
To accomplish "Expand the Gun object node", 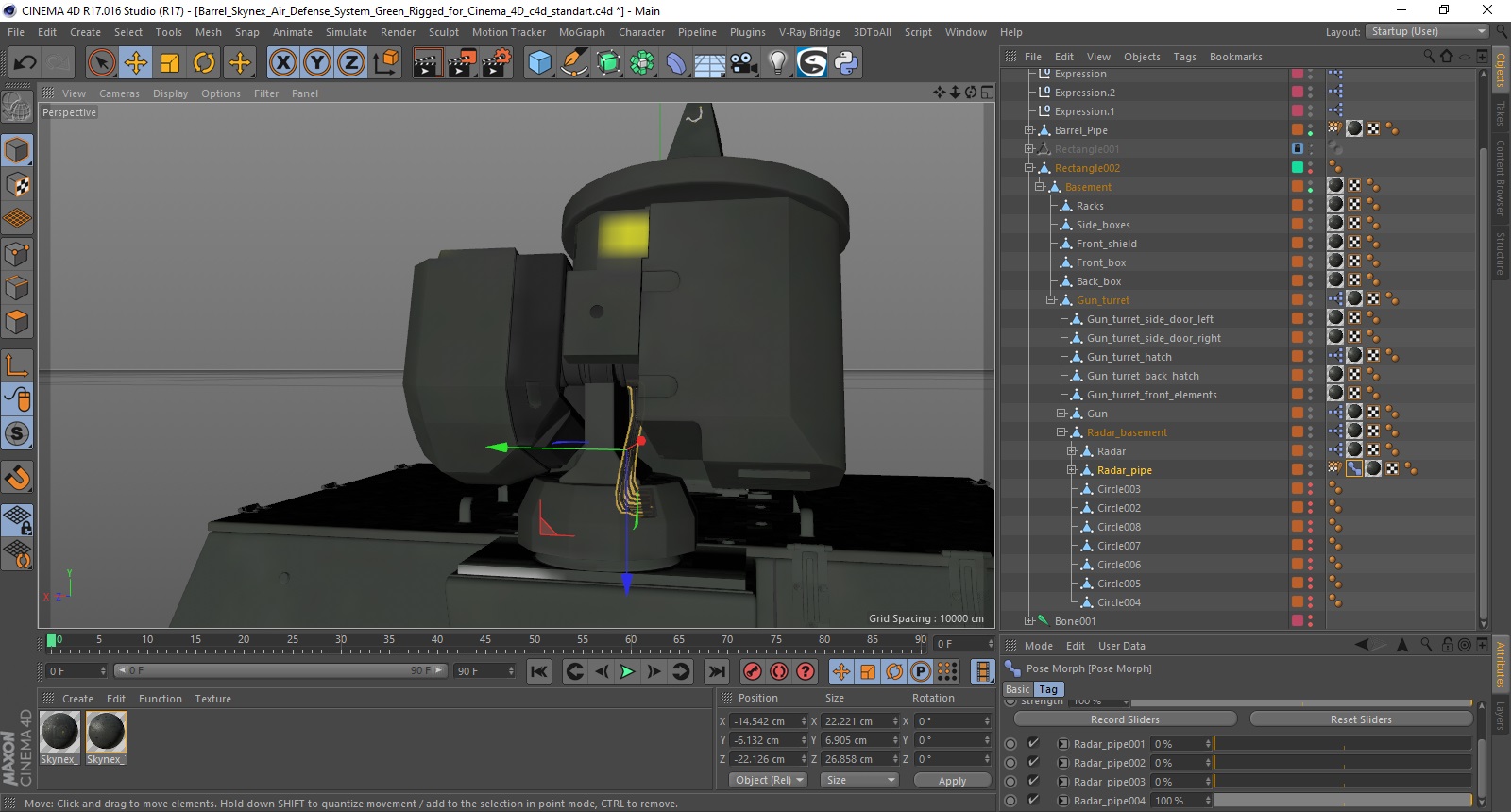I will click(x=1061, y=414).
